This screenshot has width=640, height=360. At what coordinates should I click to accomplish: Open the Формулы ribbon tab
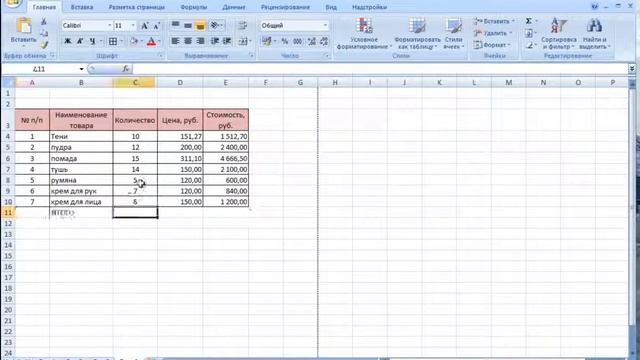193,7
